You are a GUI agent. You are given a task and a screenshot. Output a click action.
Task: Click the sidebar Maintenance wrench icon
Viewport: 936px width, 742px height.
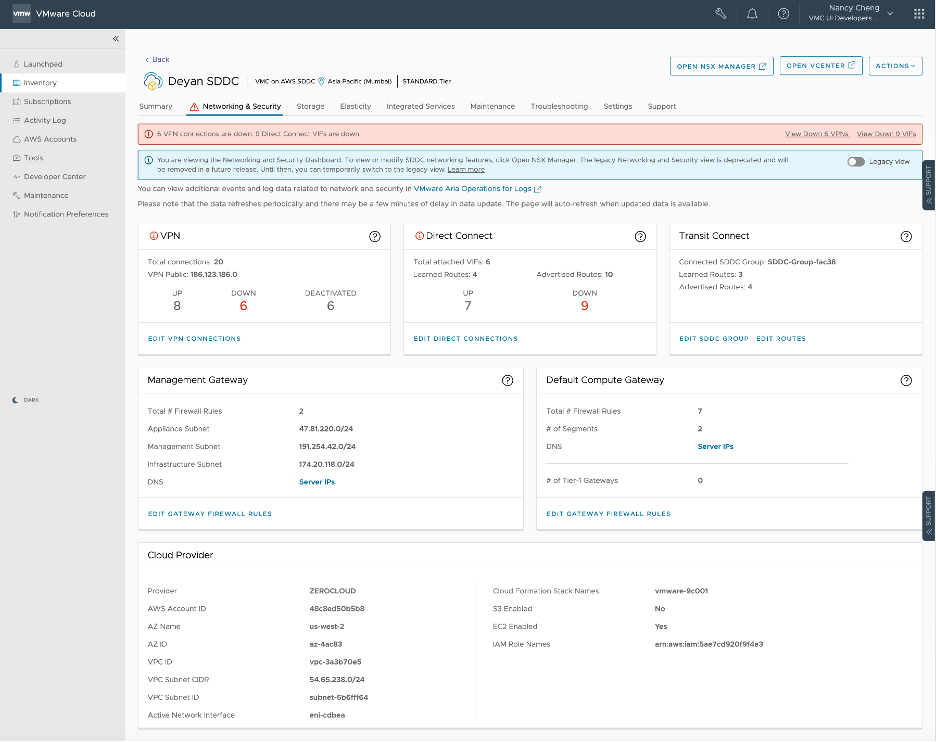17,195
